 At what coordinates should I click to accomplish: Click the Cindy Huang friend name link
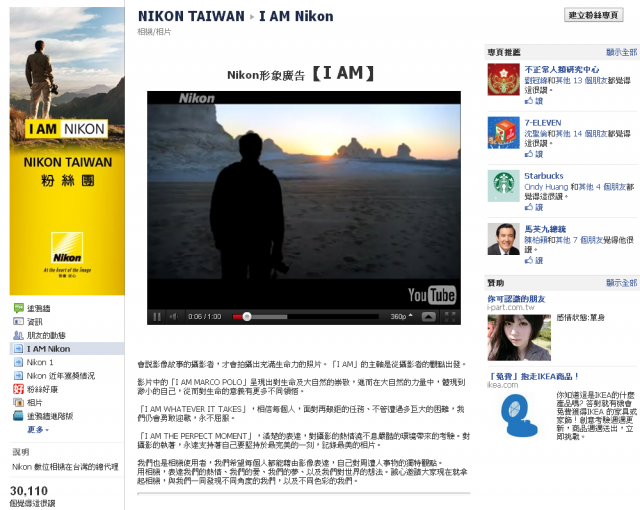(546, 187)
